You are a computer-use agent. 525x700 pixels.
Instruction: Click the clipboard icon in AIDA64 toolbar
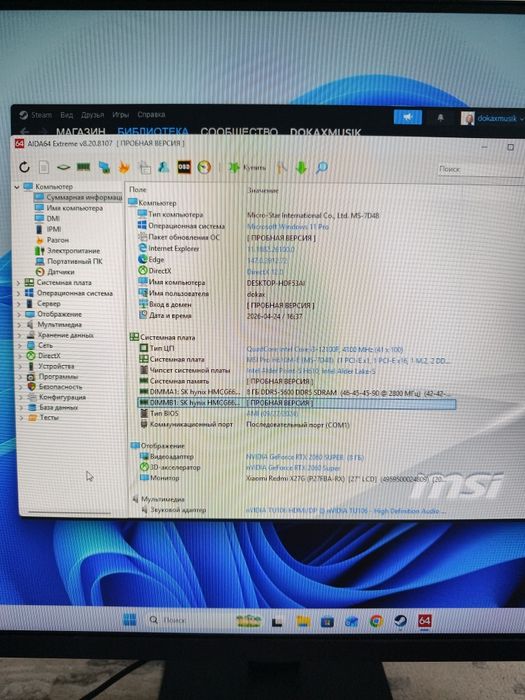click(x=145, y=167)
